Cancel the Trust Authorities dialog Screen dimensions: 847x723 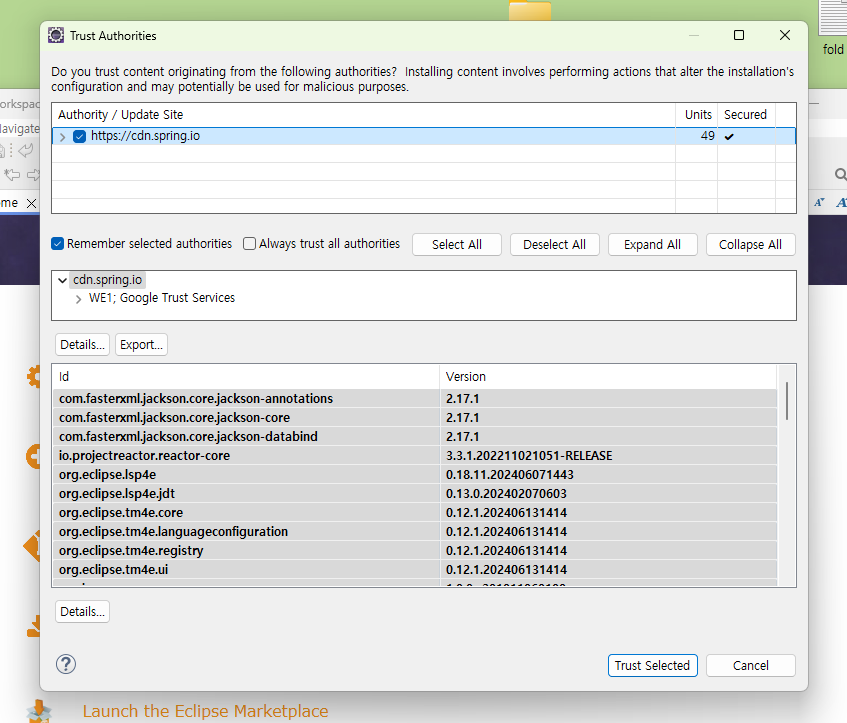750,665
